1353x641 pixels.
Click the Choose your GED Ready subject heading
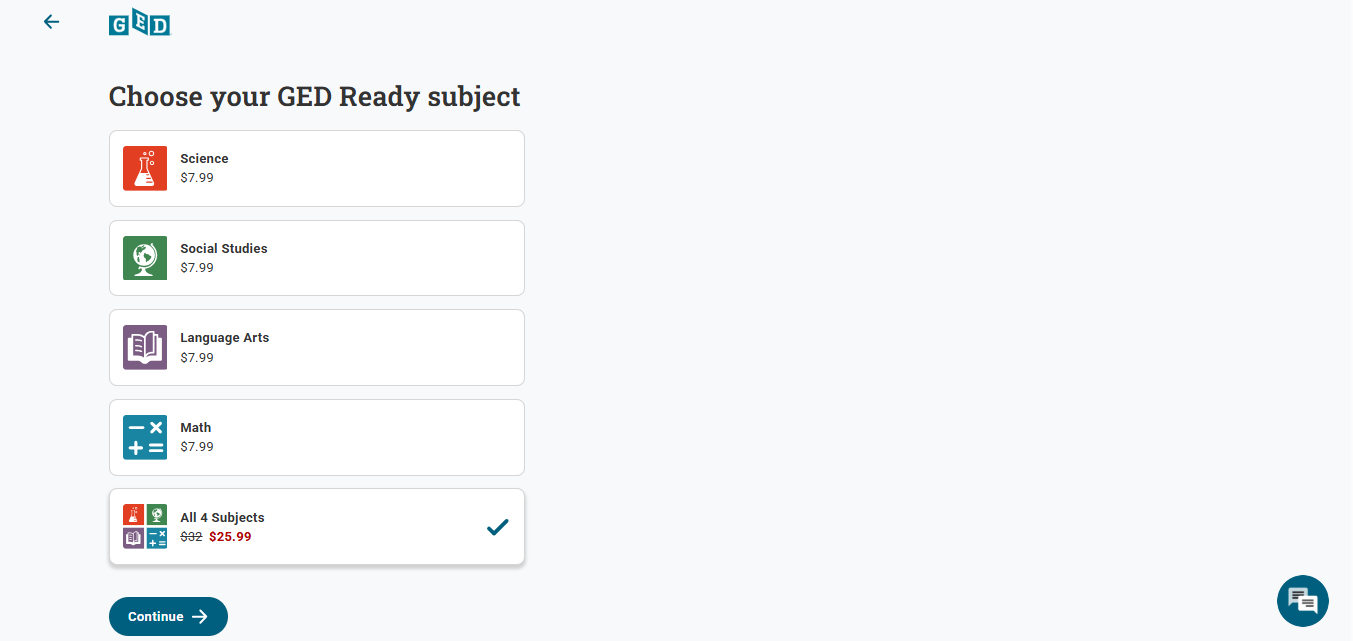pyautogui.click(x=314, y=97)
